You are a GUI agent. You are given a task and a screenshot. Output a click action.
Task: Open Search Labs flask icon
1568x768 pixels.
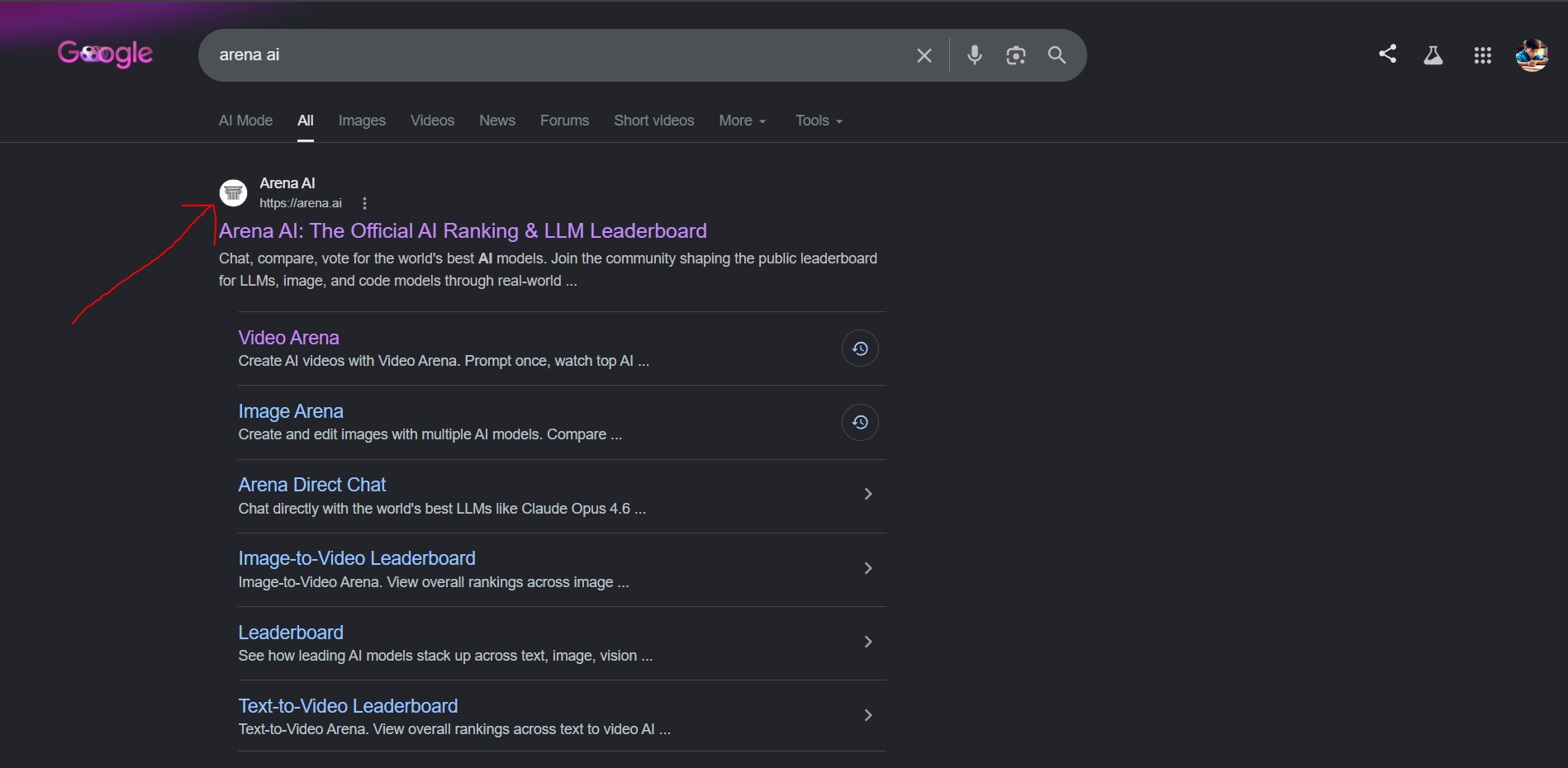(x=1433, y=55)
